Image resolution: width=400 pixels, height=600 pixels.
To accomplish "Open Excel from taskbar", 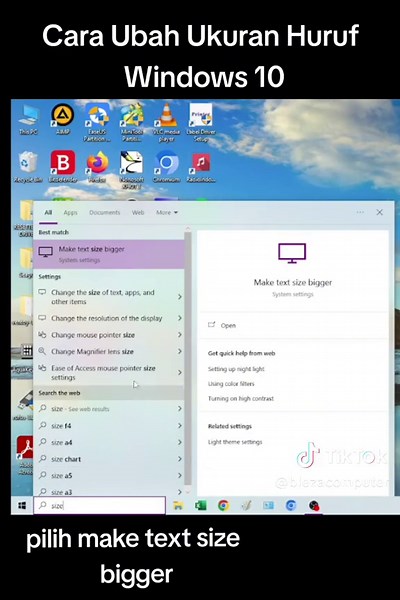I will (x=201, y=505).
